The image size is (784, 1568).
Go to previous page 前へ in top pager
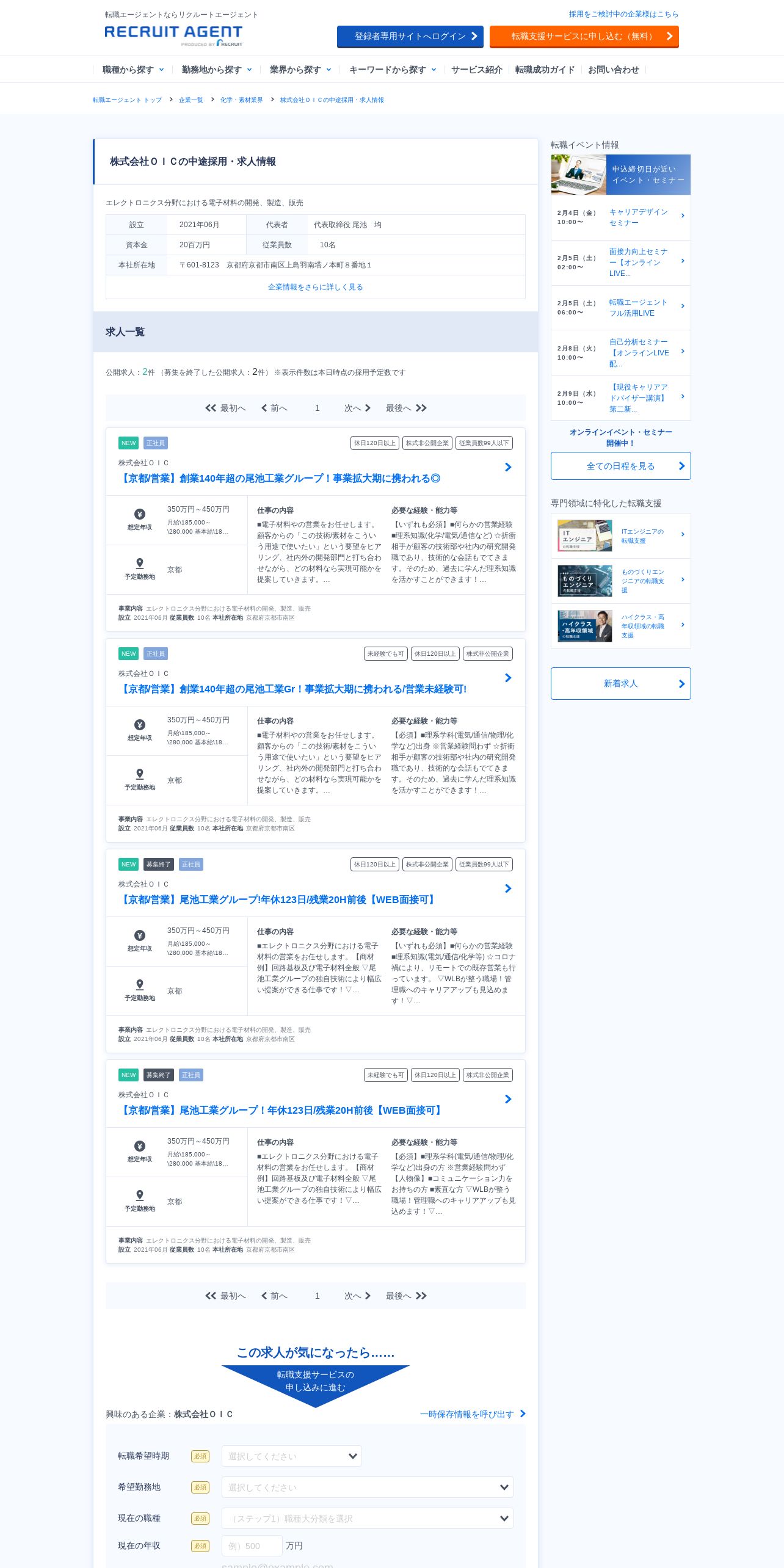pyautogui.click(x=274, y=408)
